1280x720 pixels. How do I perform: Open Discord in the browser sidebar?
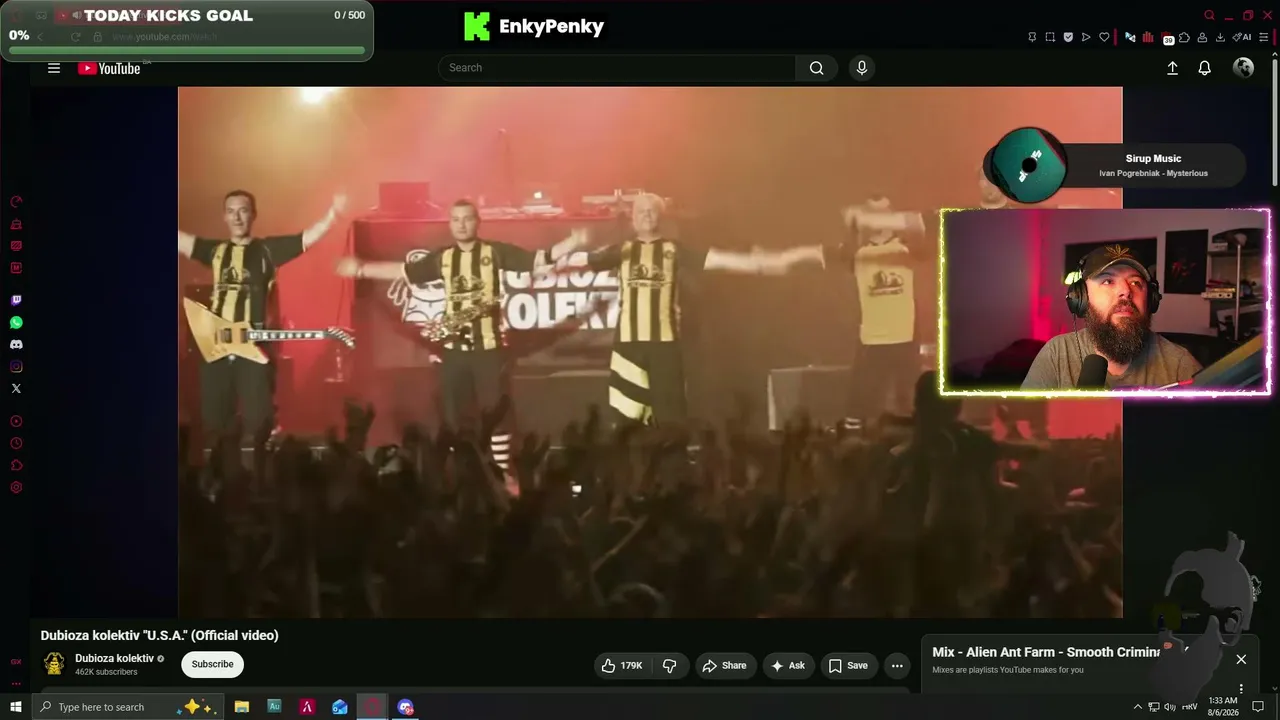pos(16,344)
